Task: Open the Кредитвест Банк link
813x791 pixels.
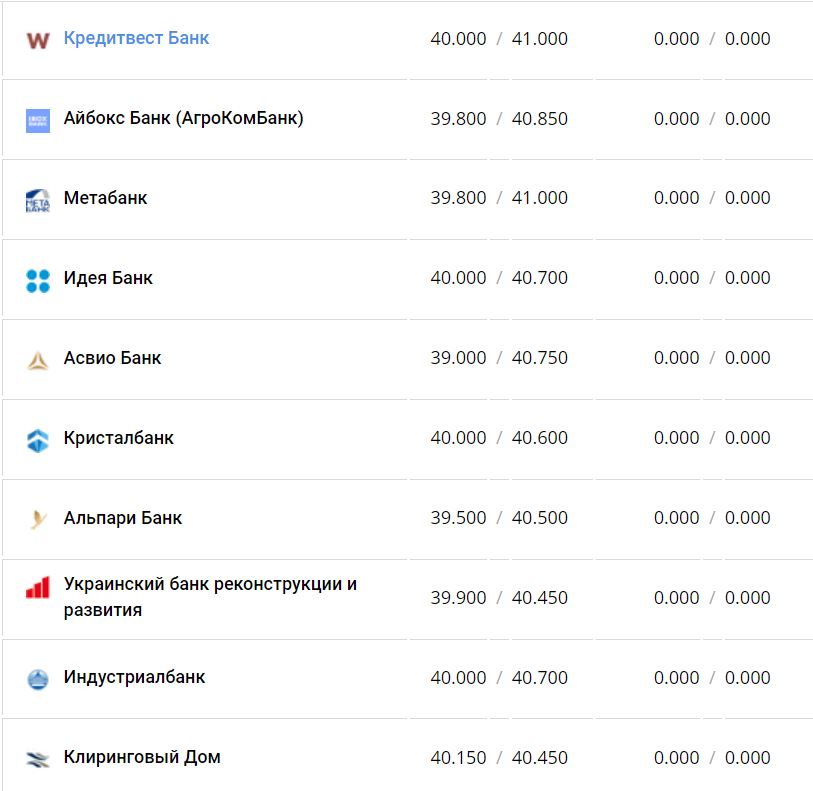Action: click(136, 38)
